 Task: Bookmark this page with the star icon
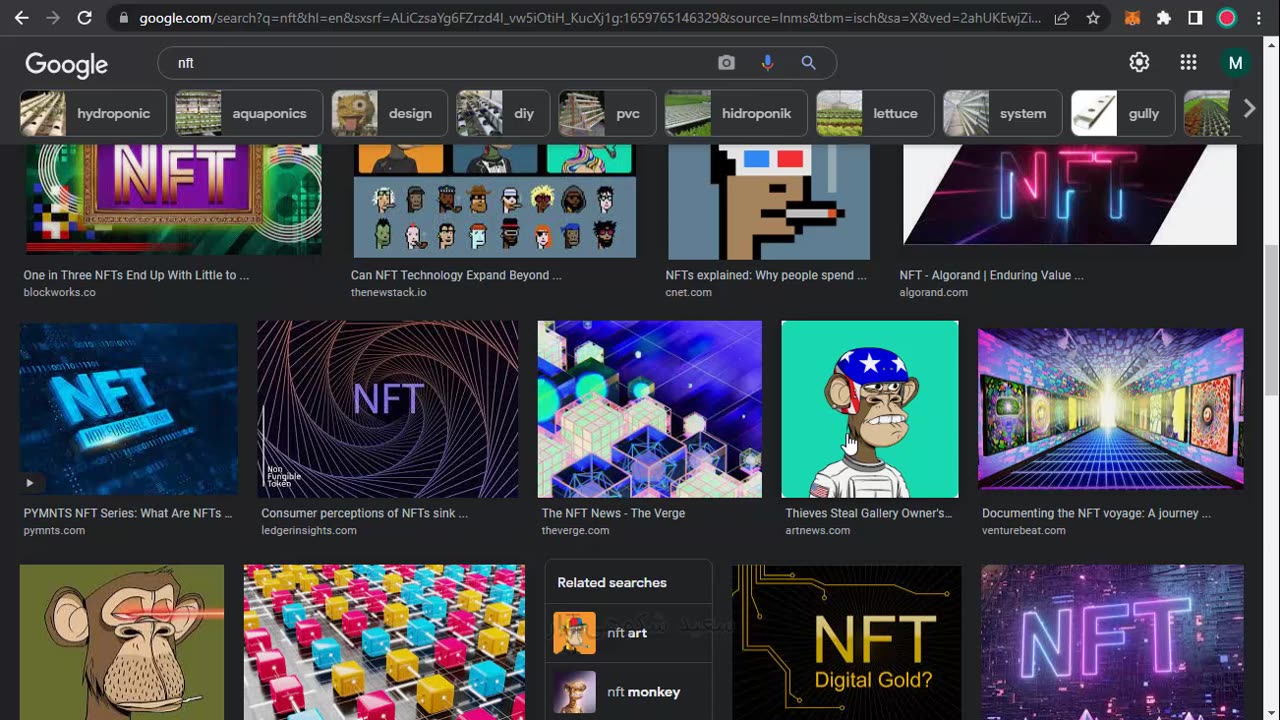point(1093,18)
